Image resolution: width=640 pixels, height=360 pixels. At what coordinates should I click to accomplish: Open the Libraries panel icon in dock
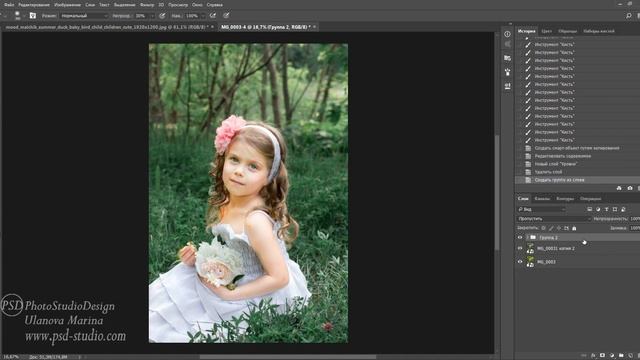tap(507, 58)
